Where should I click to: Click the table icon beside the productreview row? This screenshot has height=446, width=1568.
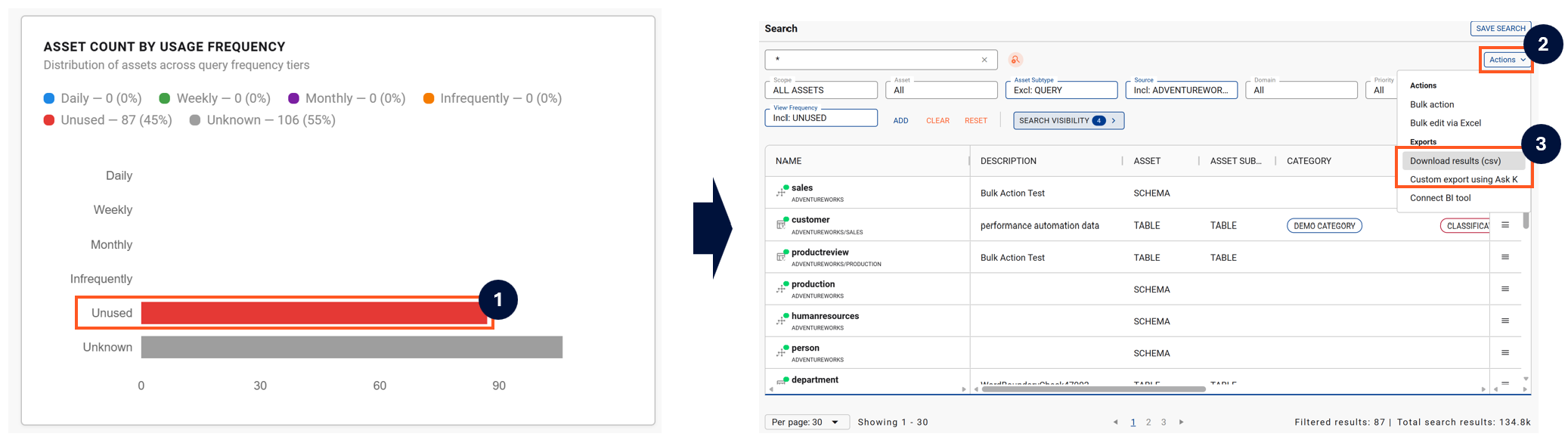click(x=782, y=256)
